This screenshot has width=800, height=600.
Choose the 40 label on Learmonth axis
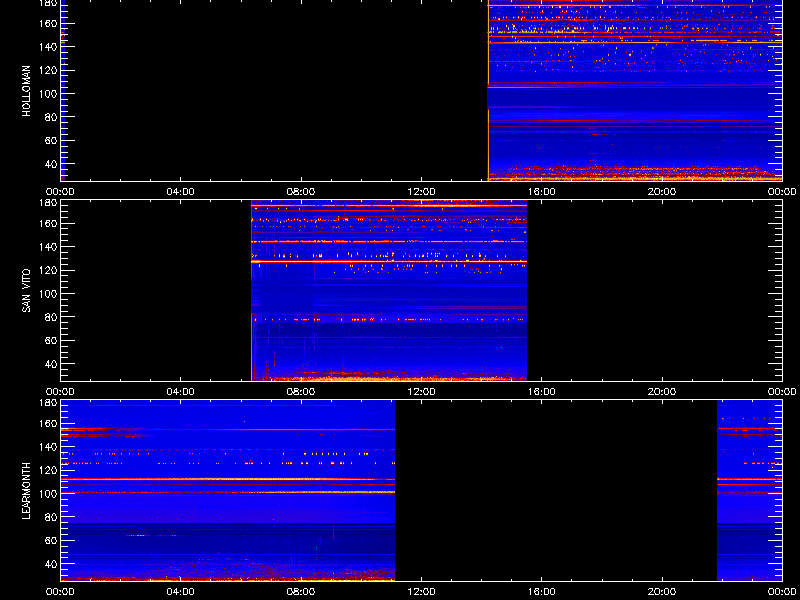click(x=51, y=564)
